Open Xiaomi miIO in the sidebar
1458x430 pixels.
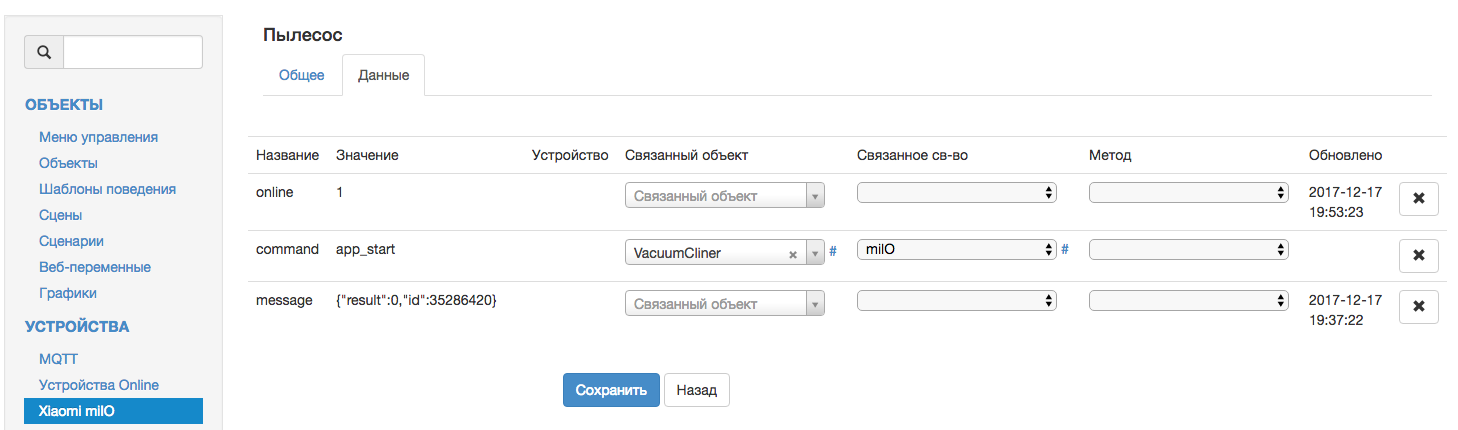tap(113, 411)
